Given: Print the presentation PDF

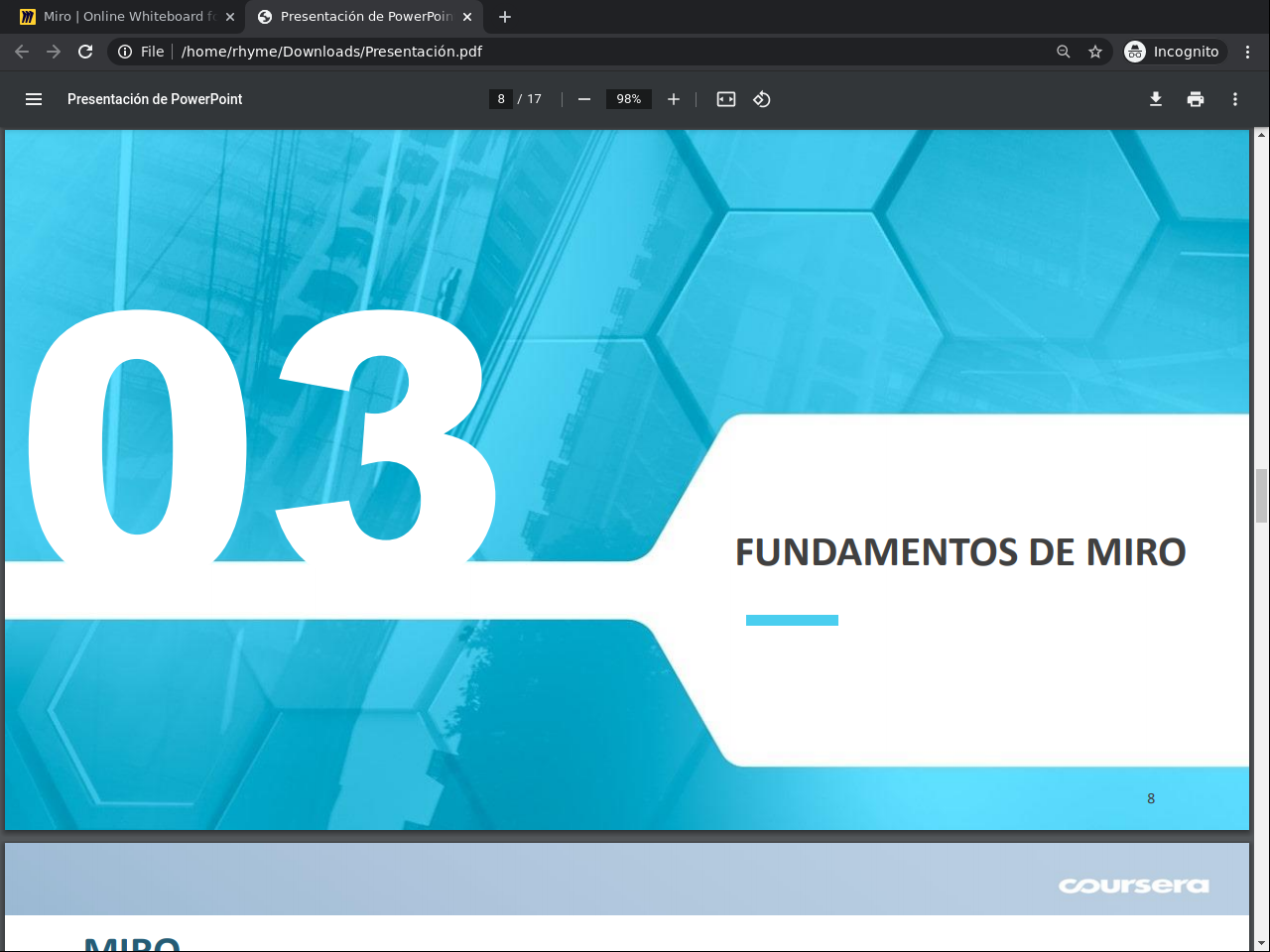Looking at the screenshot, I should (x=1196, y=99).
